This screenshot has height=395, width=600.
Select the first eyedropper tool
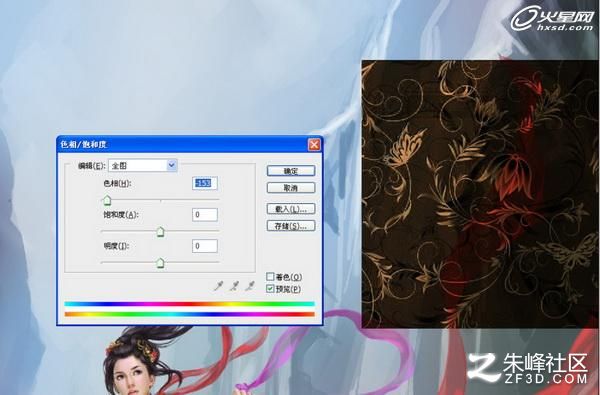click(218, 286)
